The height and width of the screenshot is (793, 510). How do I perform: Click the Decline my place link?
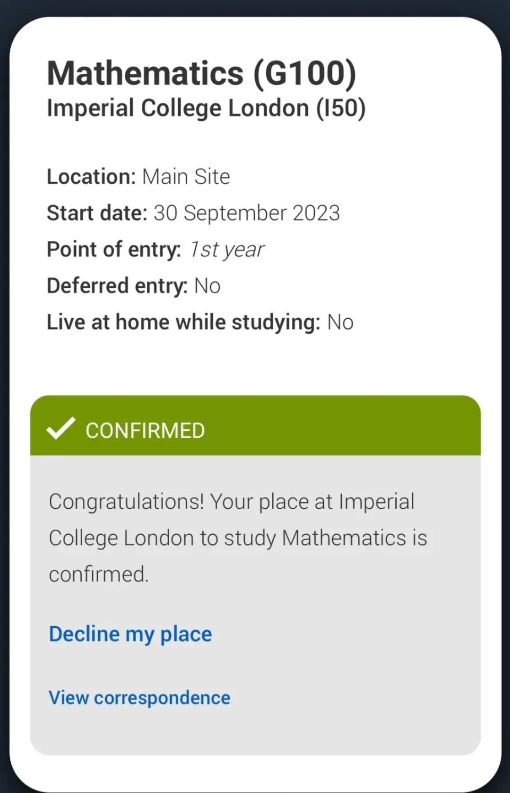tap(130, 634)
